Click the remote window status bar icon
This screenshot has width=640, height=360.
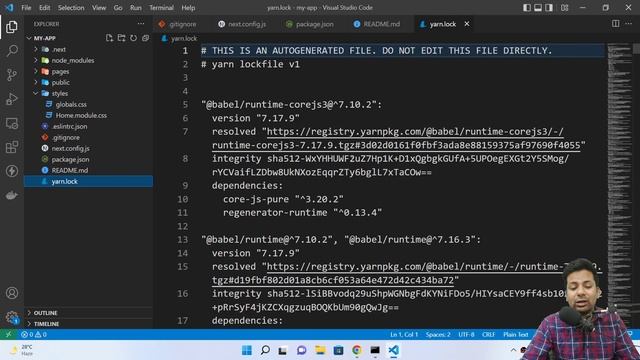(x=8, y=334)
